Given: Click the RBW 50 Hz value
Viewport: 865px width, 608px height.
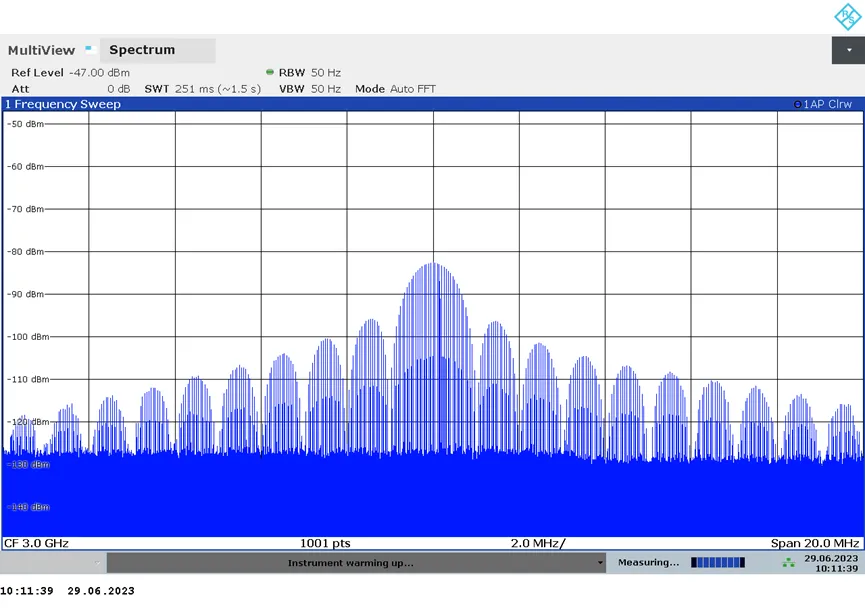Looking at the screenshot, I should pos(310,73).
